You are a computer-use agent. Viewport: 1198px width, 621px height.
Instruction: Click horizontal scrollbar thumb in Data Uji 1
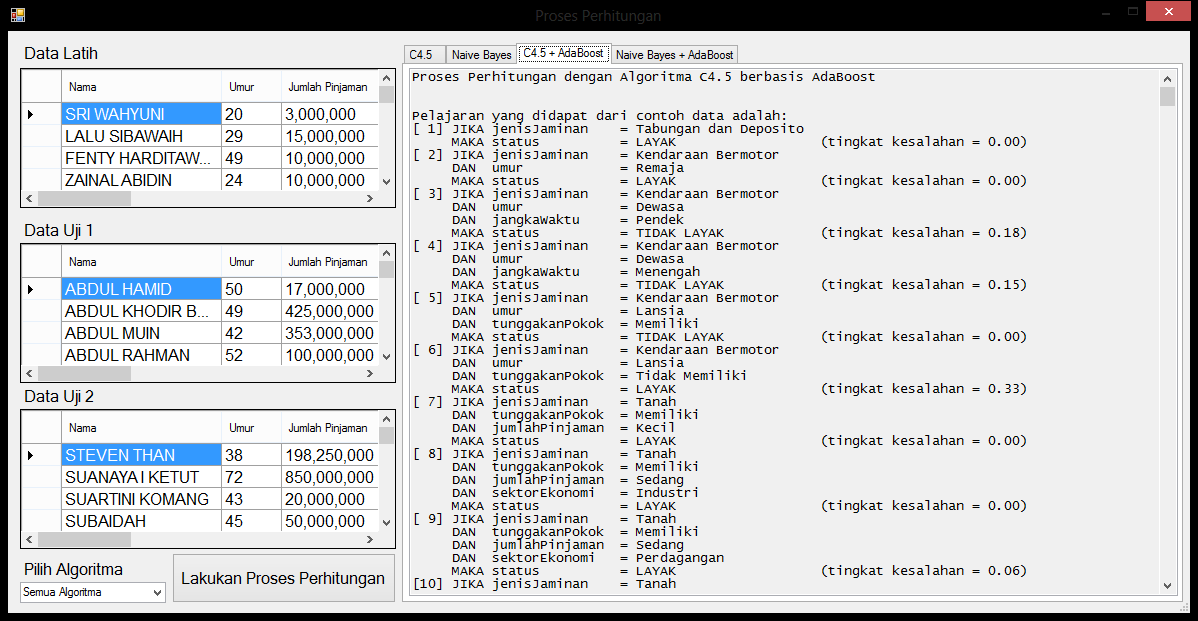(x=82, y=373)
